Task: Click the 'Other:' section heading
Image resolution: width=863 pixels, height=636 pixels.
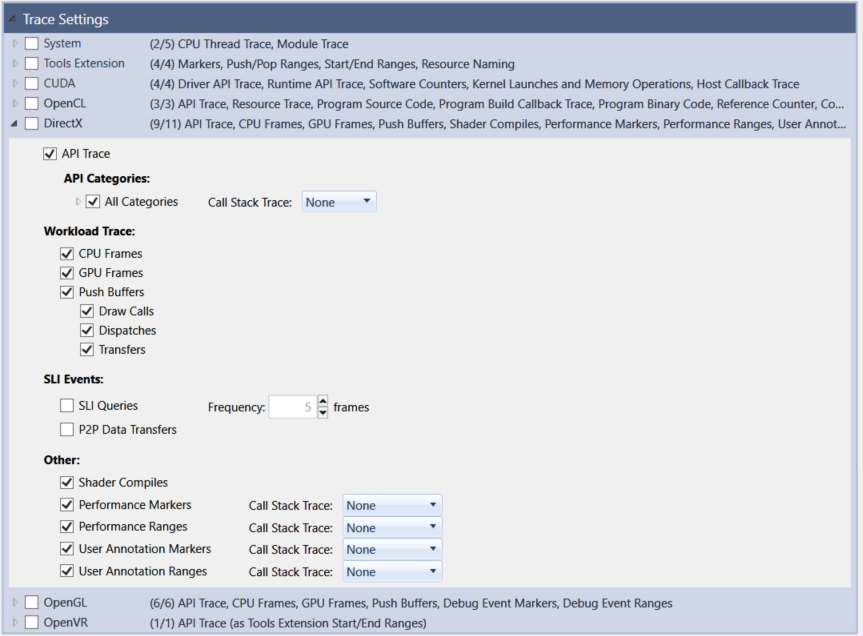Action: coord(62,460)
